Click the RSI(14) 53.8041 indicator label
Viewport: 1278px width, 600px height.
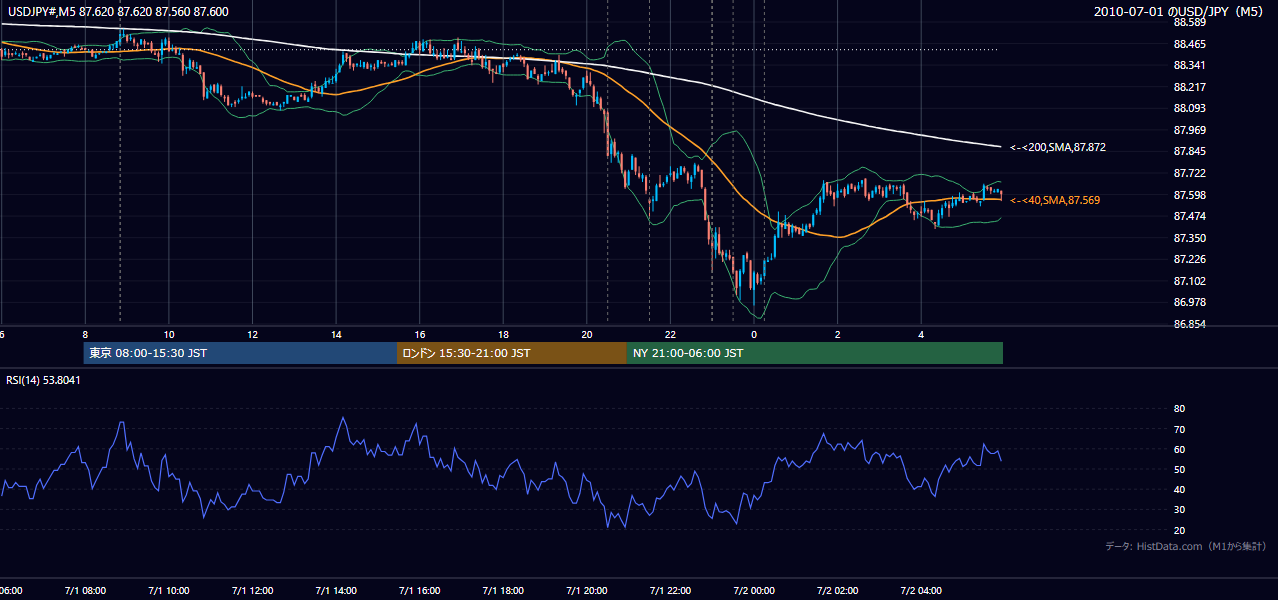tap(43, 380)
